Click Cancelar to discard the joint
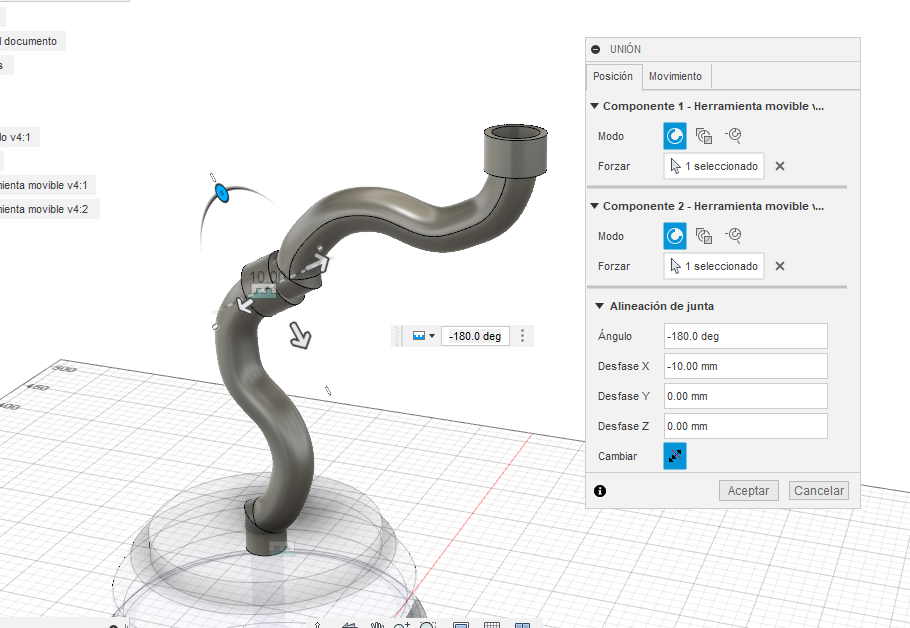This screenshot has width=910, height=628. [818, 490]
